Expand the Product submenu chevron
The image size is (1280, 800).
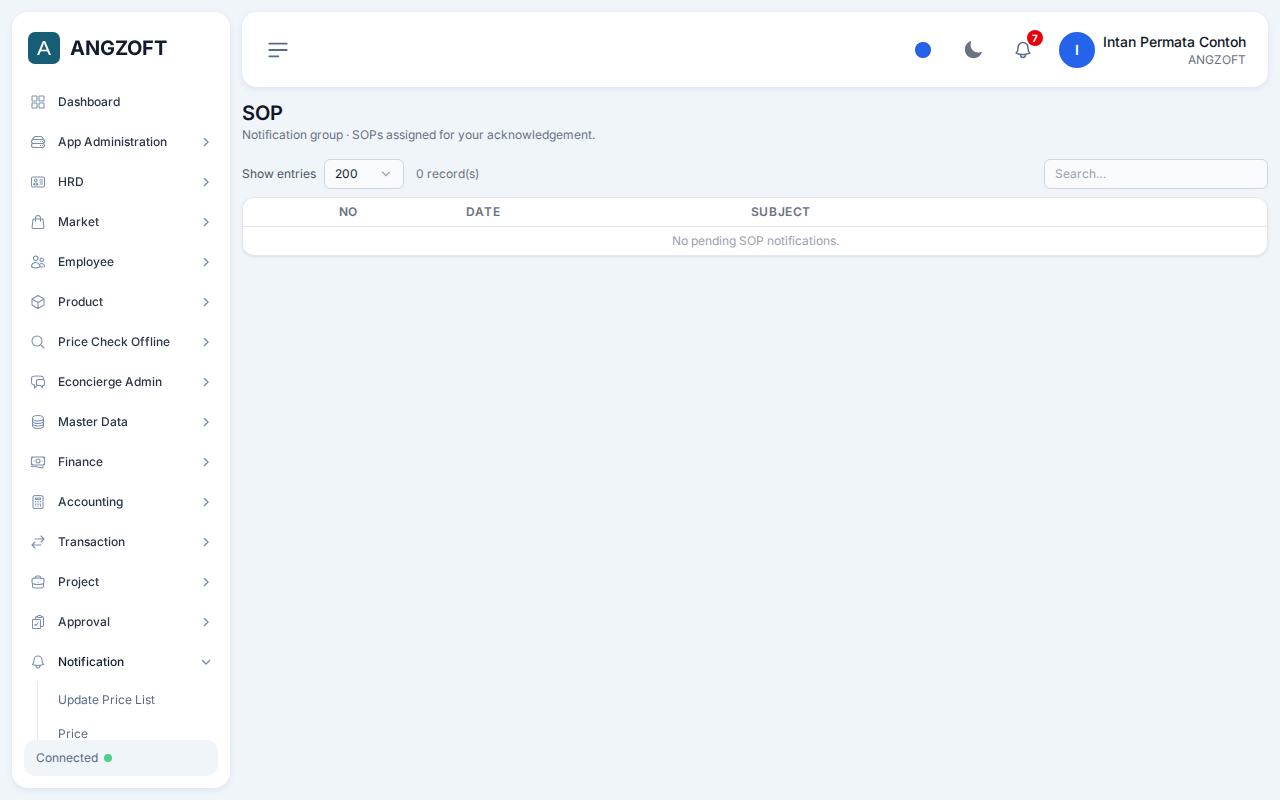[206, 302]
